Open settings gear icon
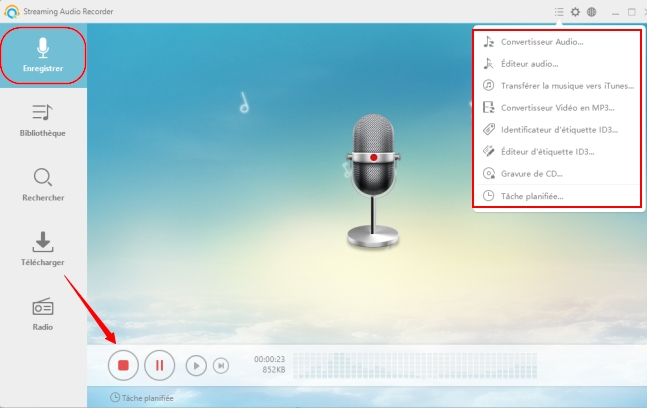The height and width of the screenshot is (408, 647). [x=575, y=12]
